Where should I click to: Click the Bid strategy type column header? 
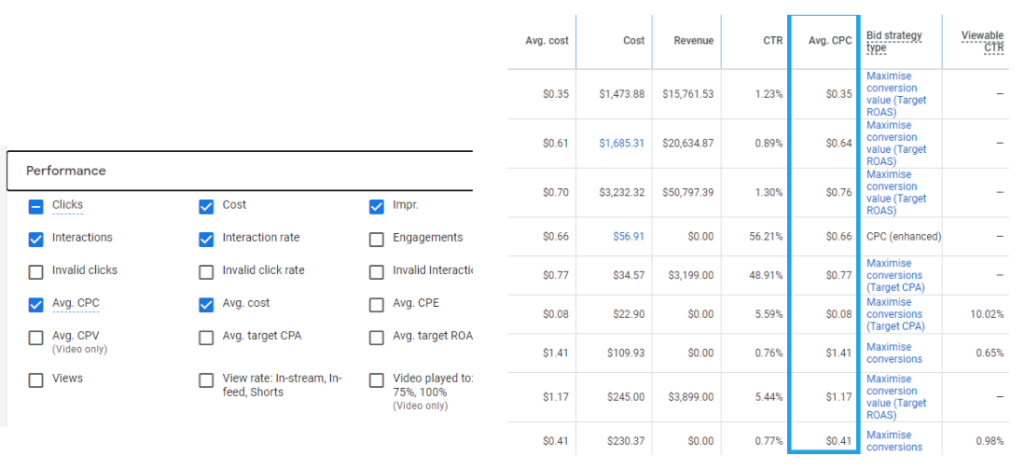(x=894, y=41)
